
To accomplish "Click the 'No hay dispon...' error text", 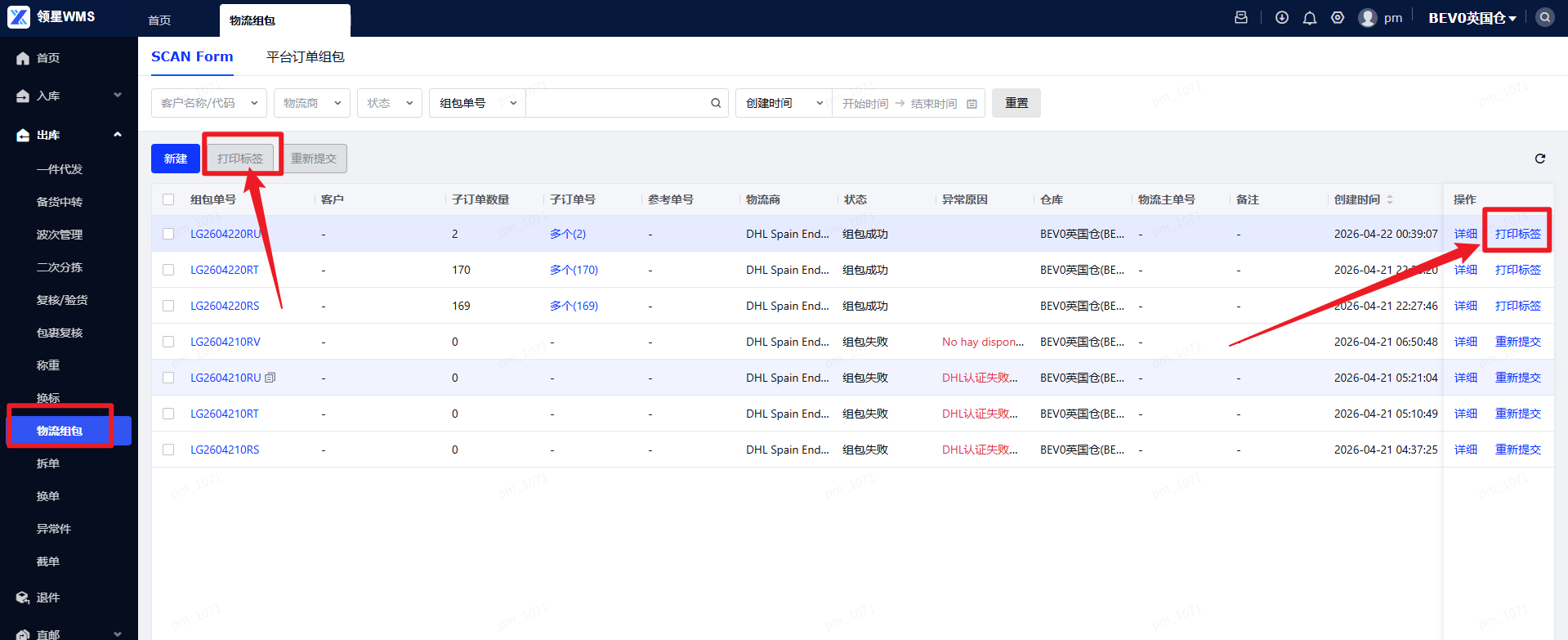I will point(983,342).
